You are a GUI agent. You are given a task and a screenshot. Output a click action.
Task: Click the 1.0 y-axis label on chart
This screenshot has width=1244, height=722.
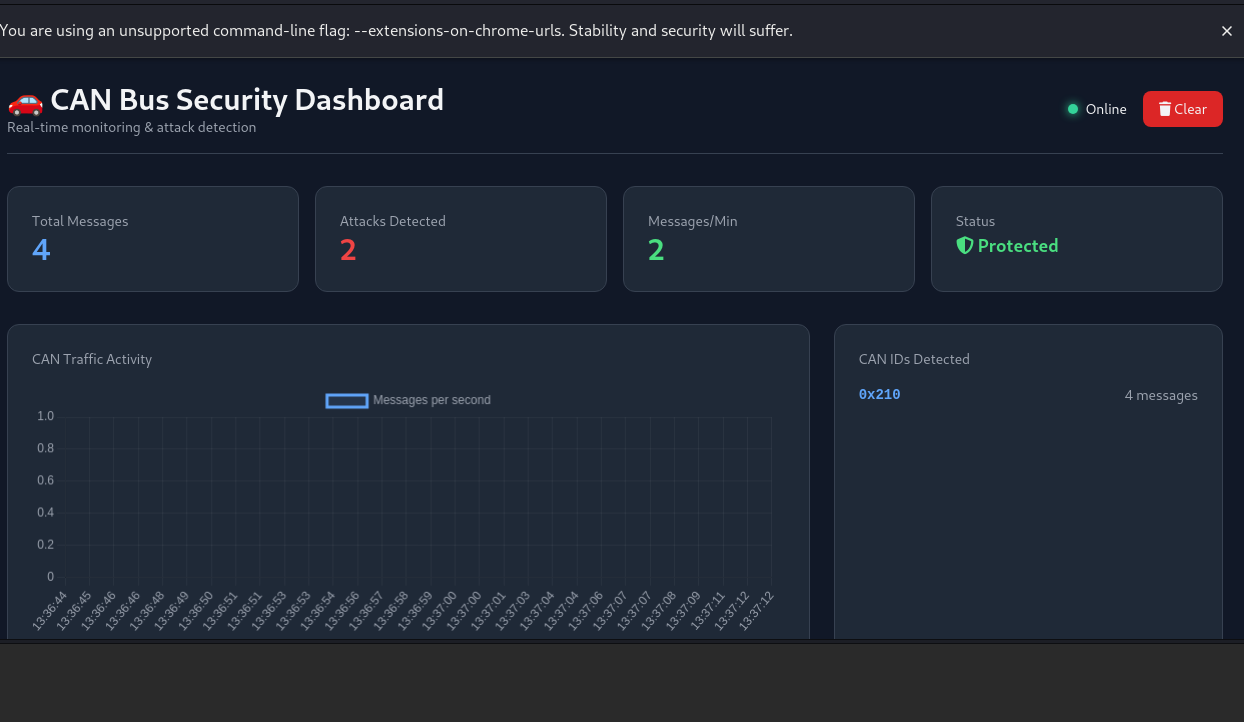tap(45, 416)
